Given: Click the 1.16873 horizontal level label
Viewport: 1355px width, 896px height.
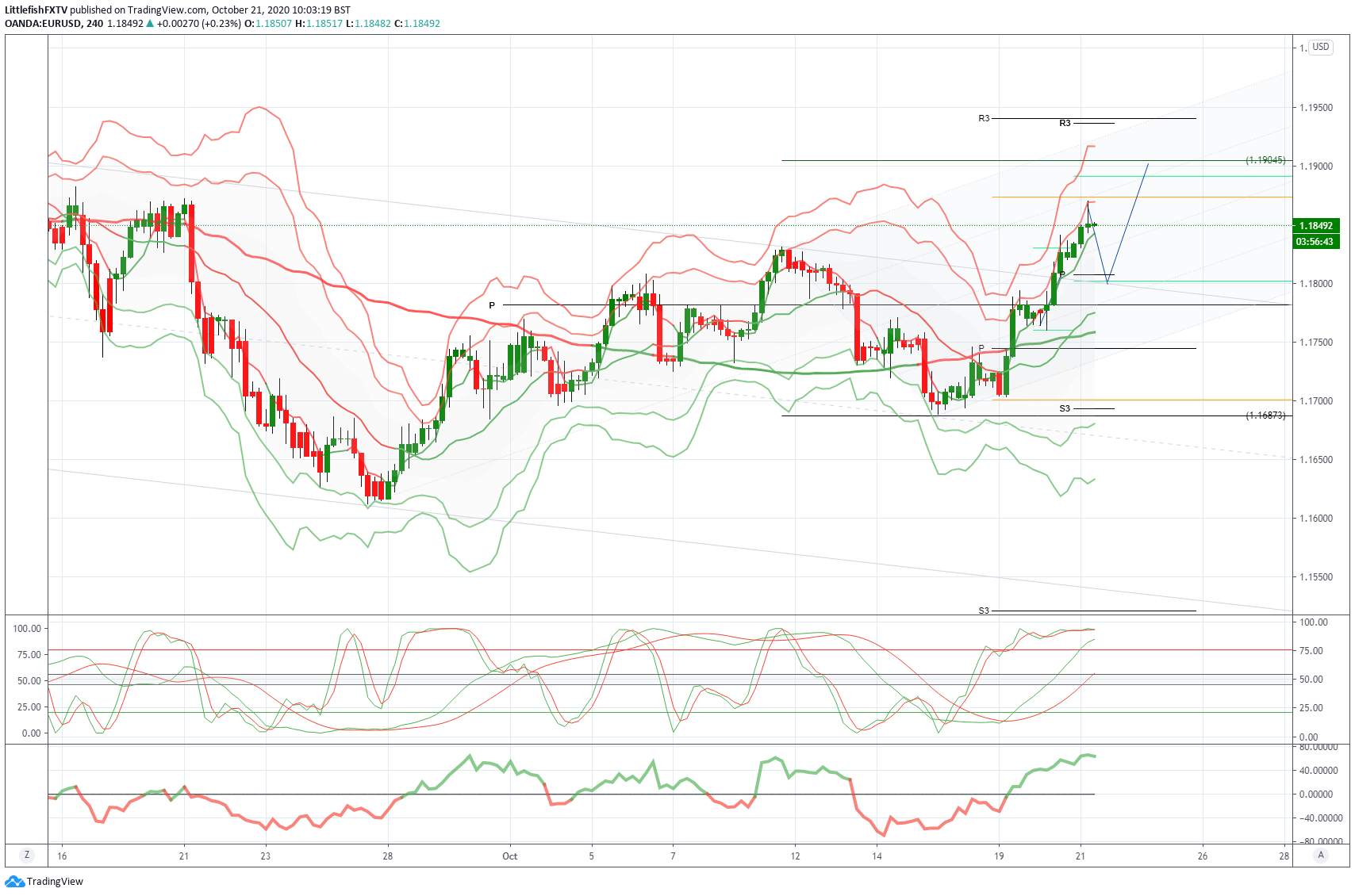Looking at the screenshot, I should point(1265,415).
